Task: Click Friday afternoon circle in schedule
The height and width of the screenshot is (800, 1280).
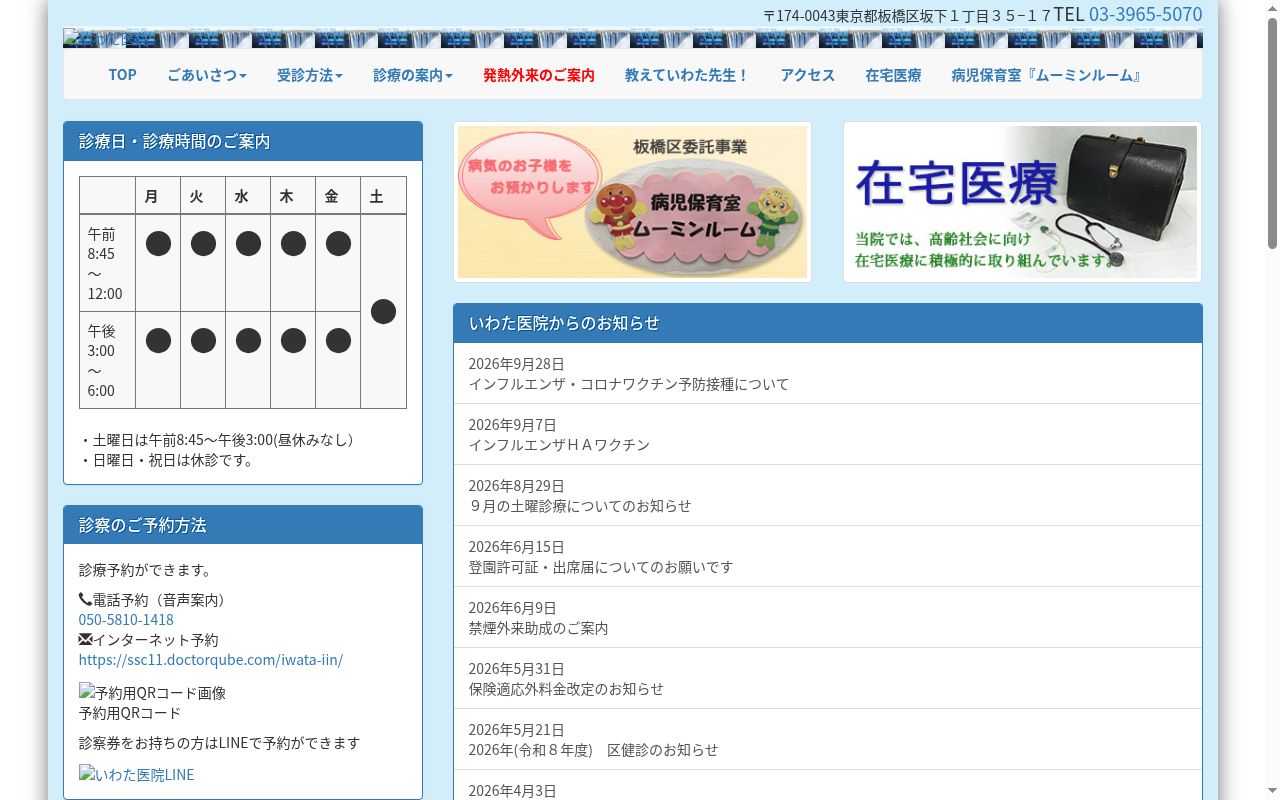Action: pos(338,341)
